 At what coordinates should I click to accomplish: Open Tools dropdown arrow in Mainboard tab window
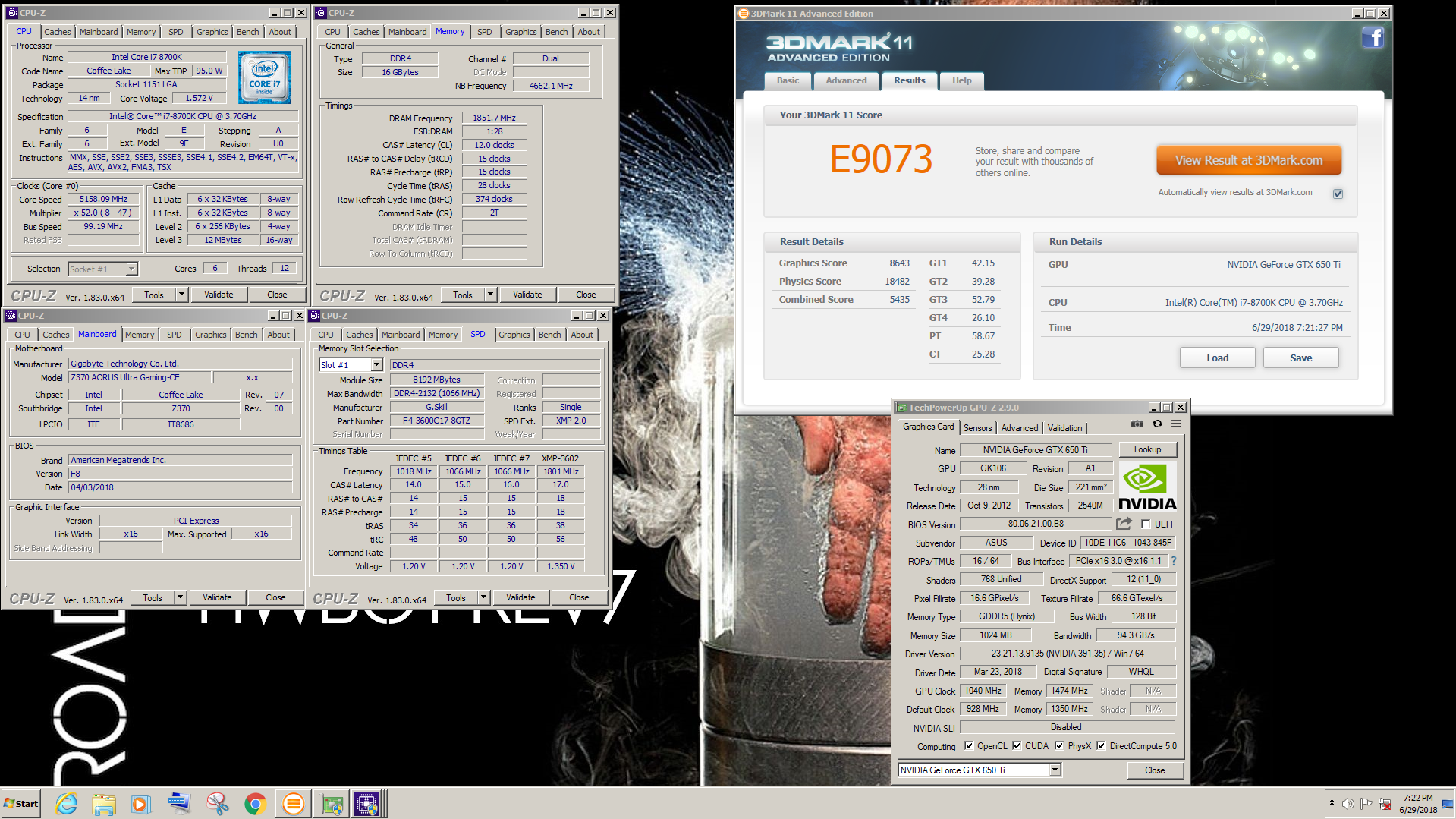[x=180, y=597]
